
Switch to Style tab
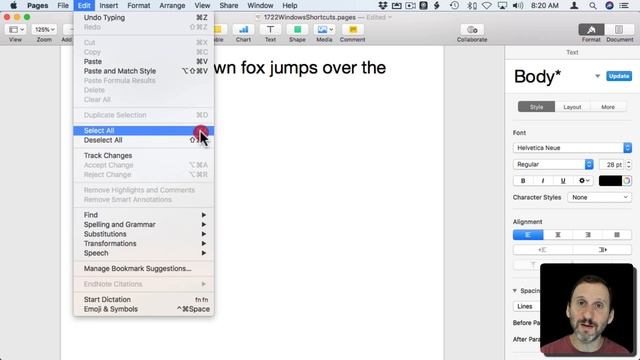536,107
